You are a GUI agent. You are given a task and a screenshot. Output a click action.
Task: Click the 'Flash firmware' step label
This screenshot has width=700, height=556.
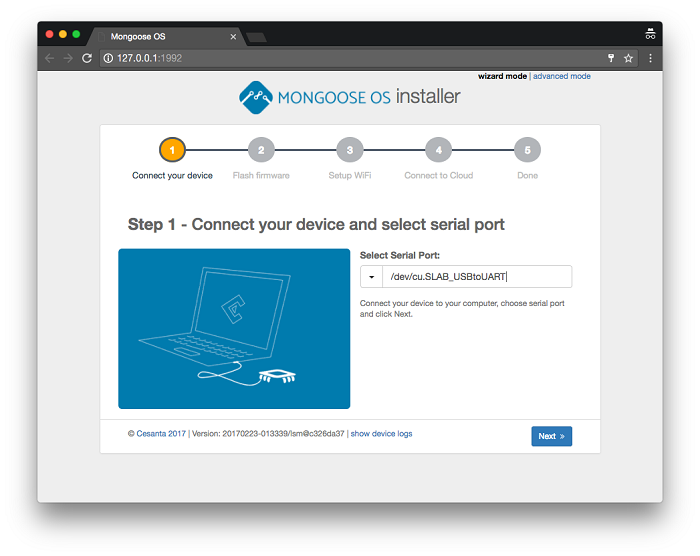(261, 176)
